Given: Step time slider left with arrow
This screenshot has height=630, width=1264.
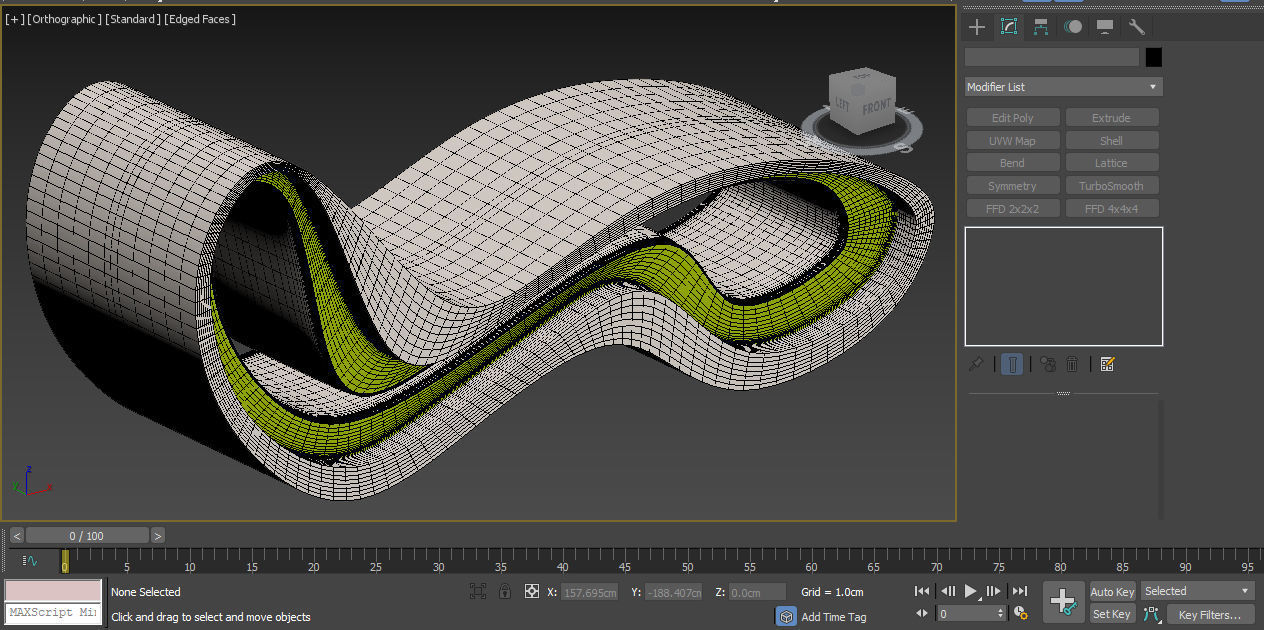Looking at the screenshot, I should pos(16,536).
